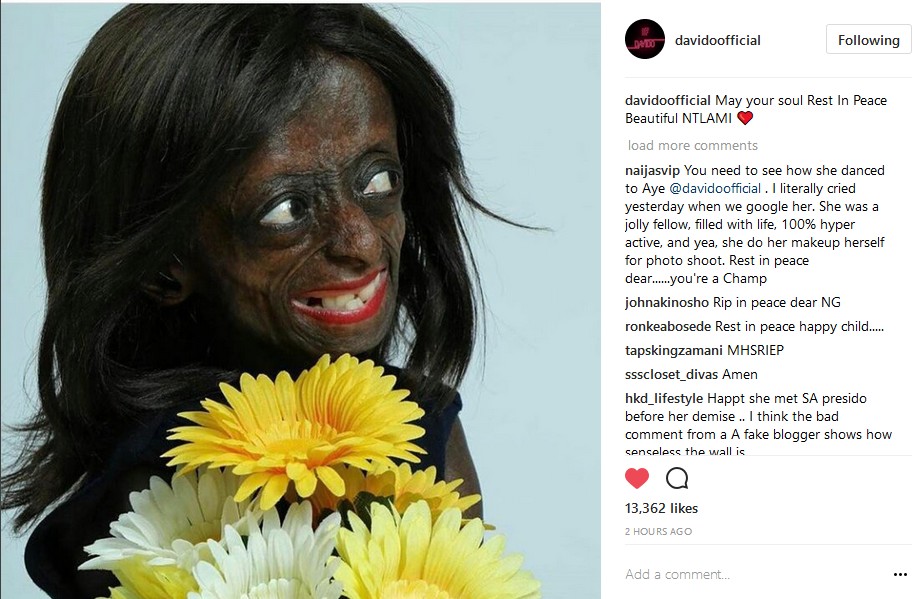Click the 2 HOURS AGO timestamp
The image size is (914, 599).
point(658,531)
